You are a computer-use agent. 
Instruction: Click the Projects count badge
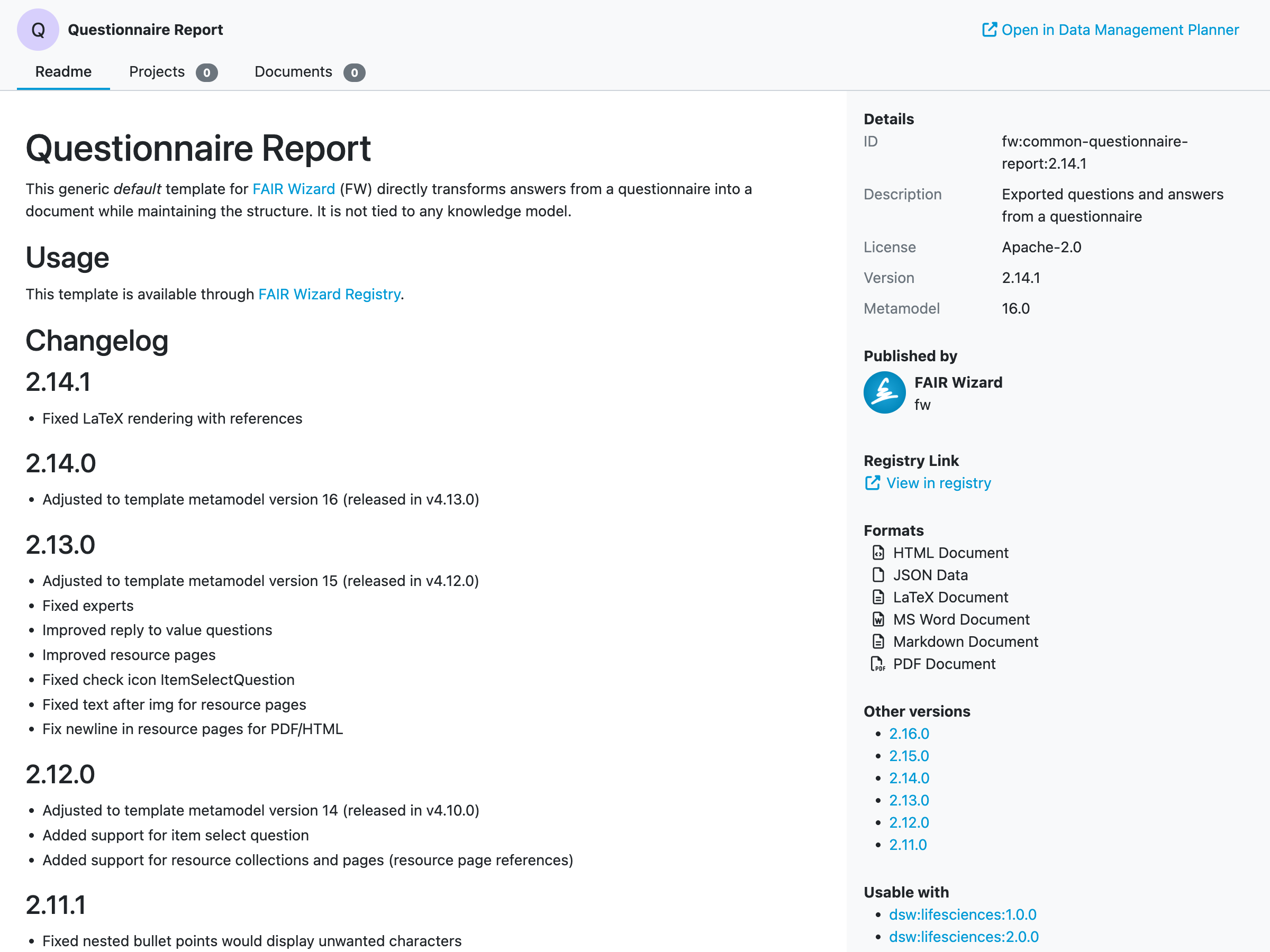tap(207, 72)
